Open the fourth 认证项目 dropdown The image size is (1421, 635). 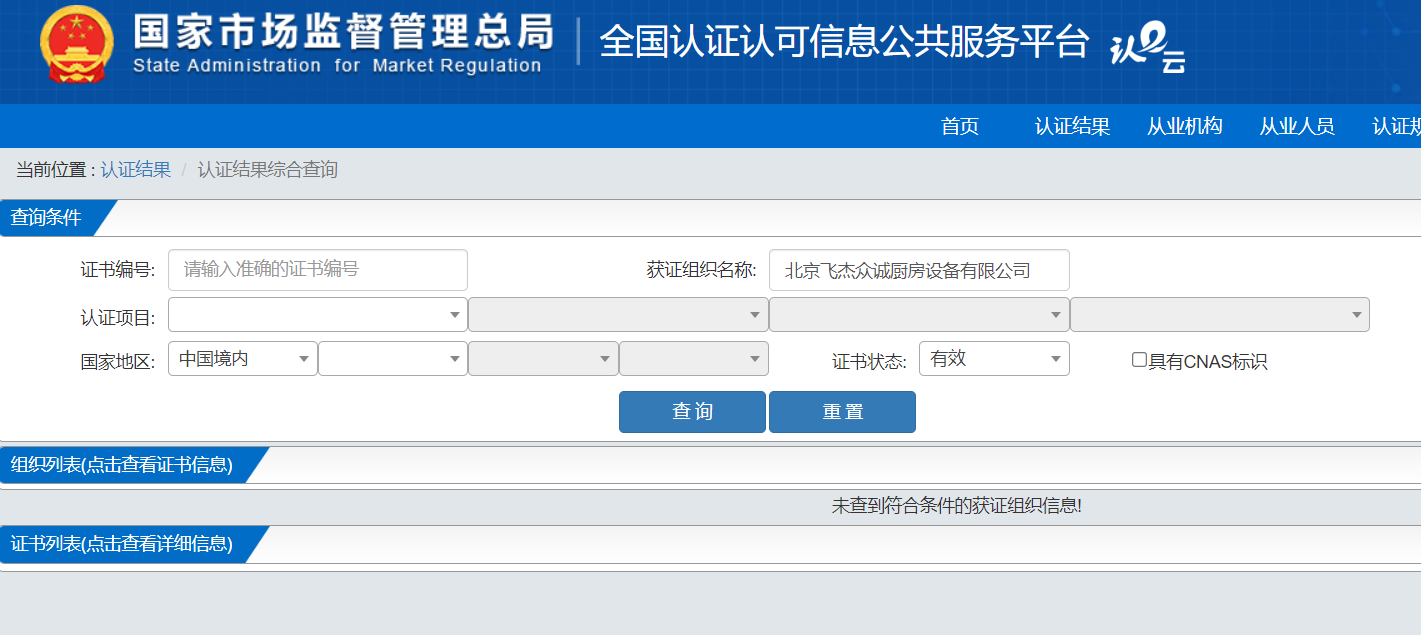(x=1220, y=314)
